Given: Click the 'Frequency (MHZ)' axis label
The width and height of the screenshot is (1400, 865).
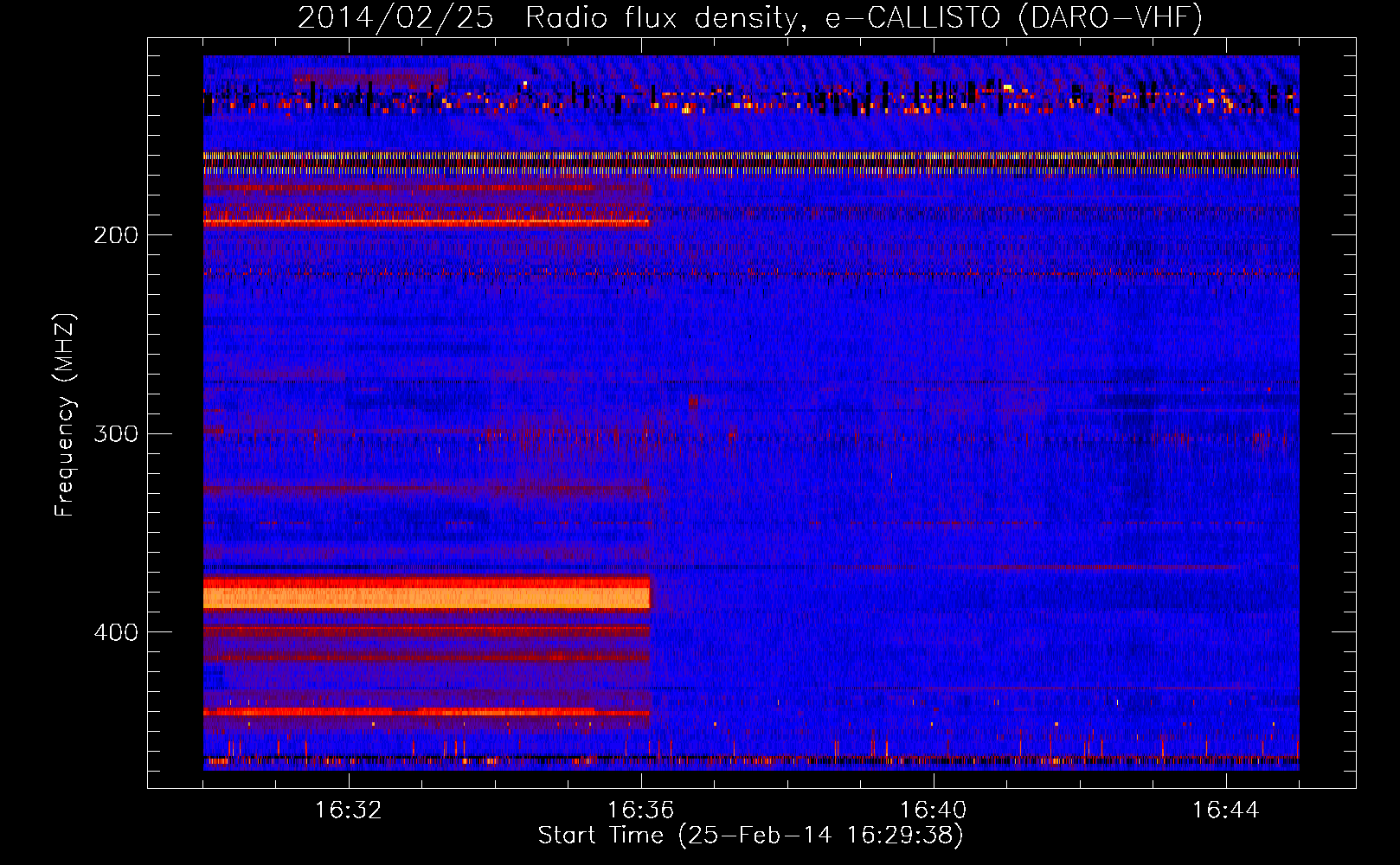Looking at the screenshot, I should [x=64, y=415].
